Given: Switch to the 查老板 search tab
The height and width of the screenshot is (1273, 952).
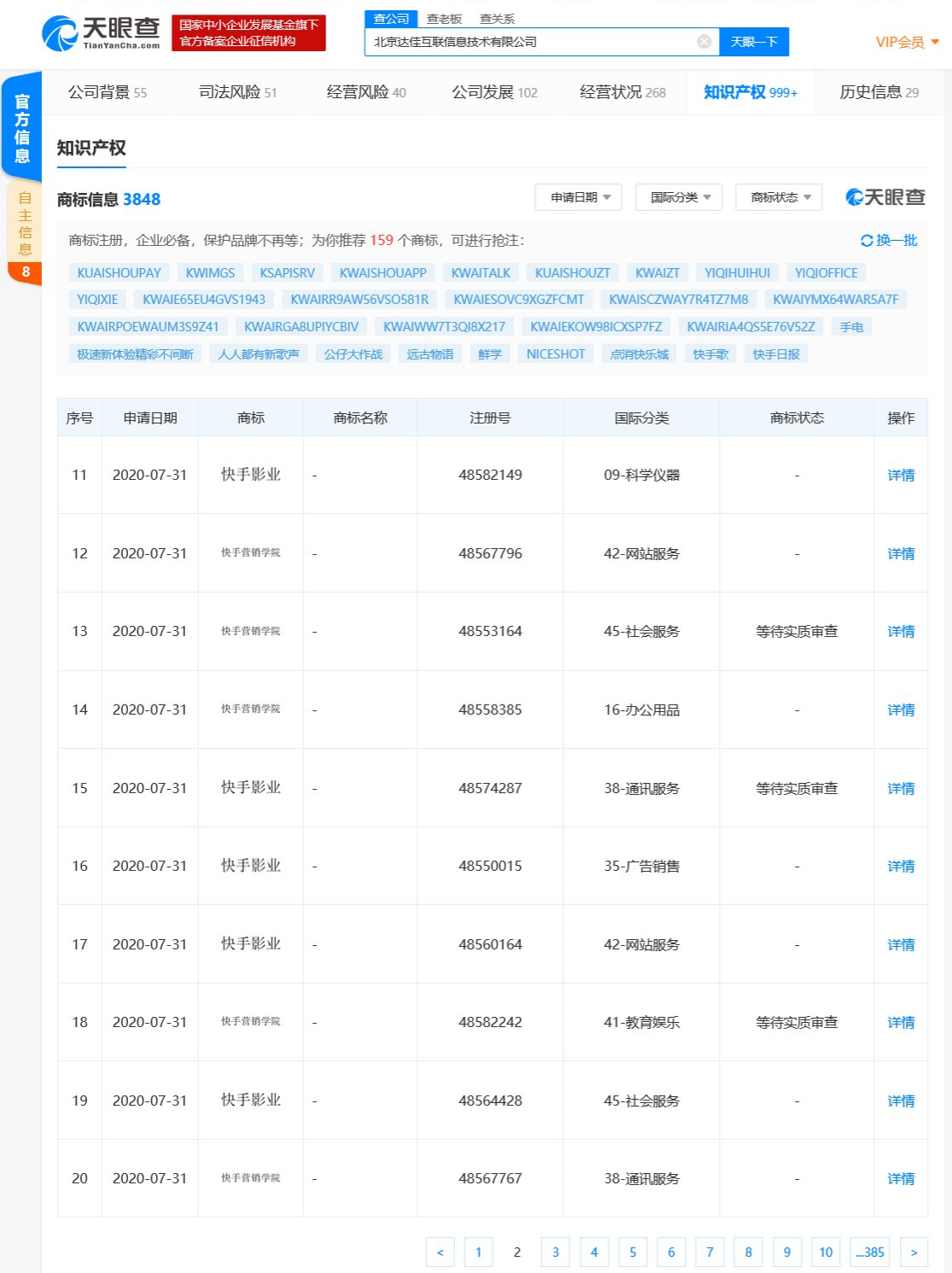Looking at the screenshot, I should pos(442,16).
